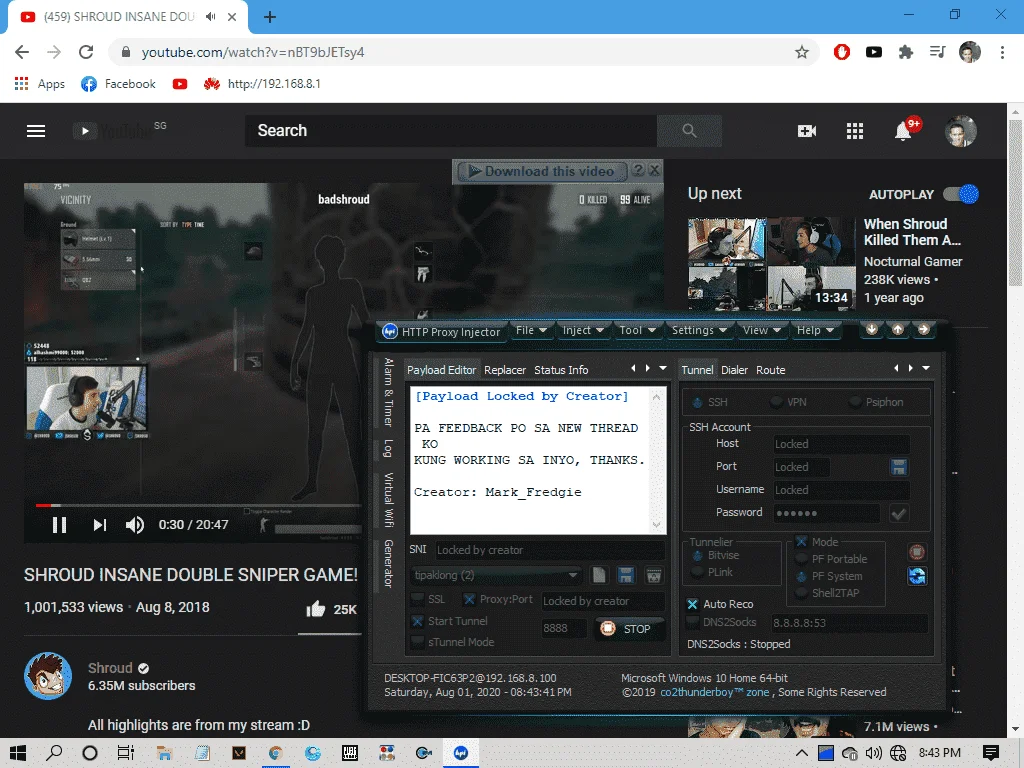
Task: Click the YouTube search magnifier button
Action: [690, 131]
